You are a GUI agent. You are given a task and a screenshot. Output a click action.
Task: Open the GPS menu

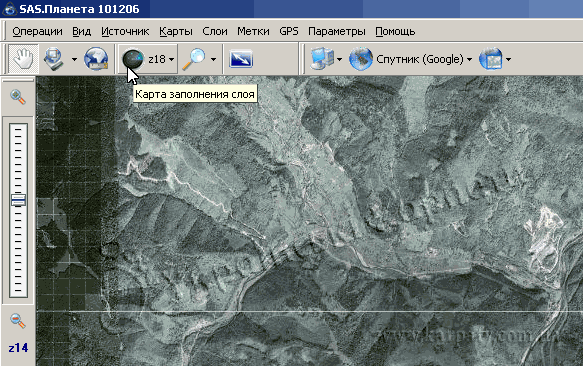coord(289,31)
